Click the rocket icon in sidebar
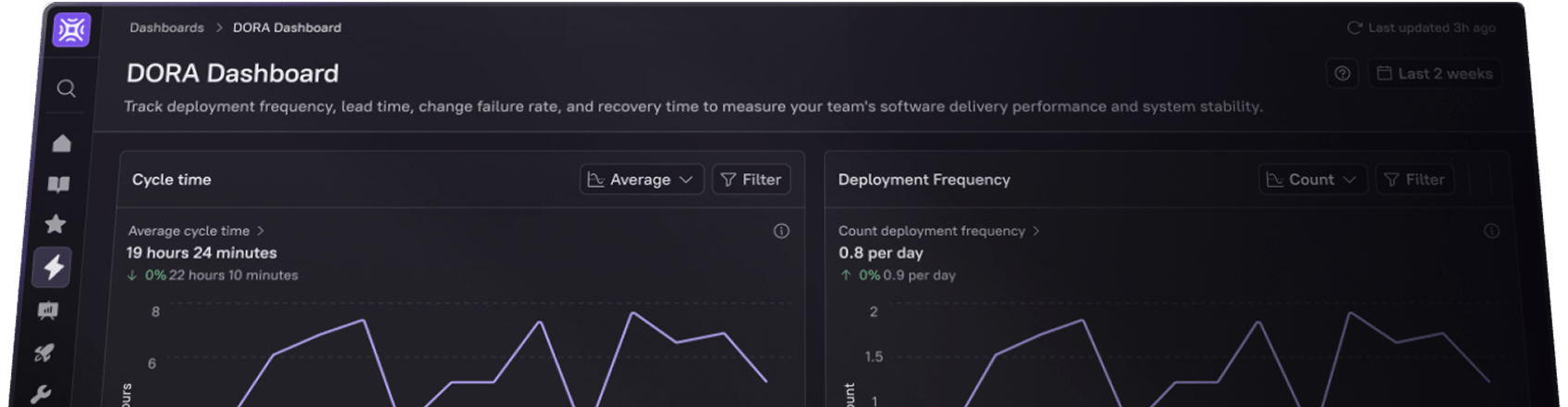This screenshot has width=1568, height=407. click(44, 352)
